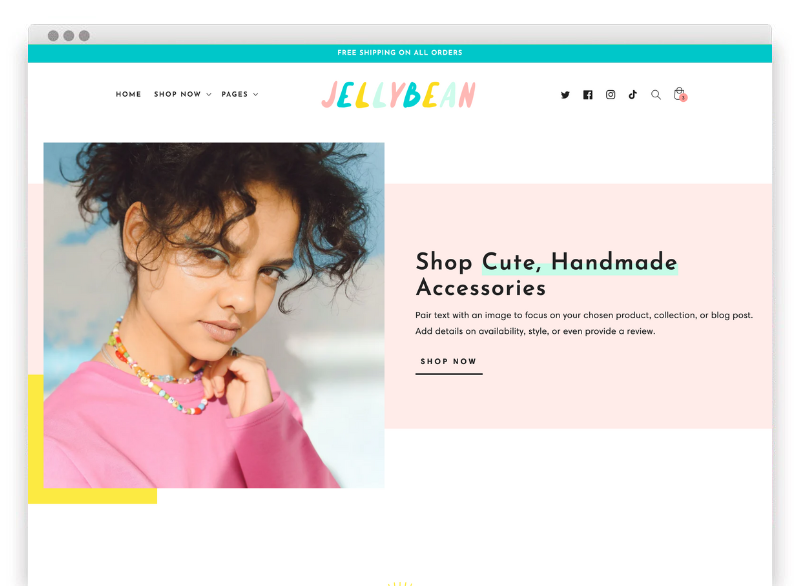This screenshot has width=800, height=586.
Task: Go to the Home menu item
Action: point(128,94)
